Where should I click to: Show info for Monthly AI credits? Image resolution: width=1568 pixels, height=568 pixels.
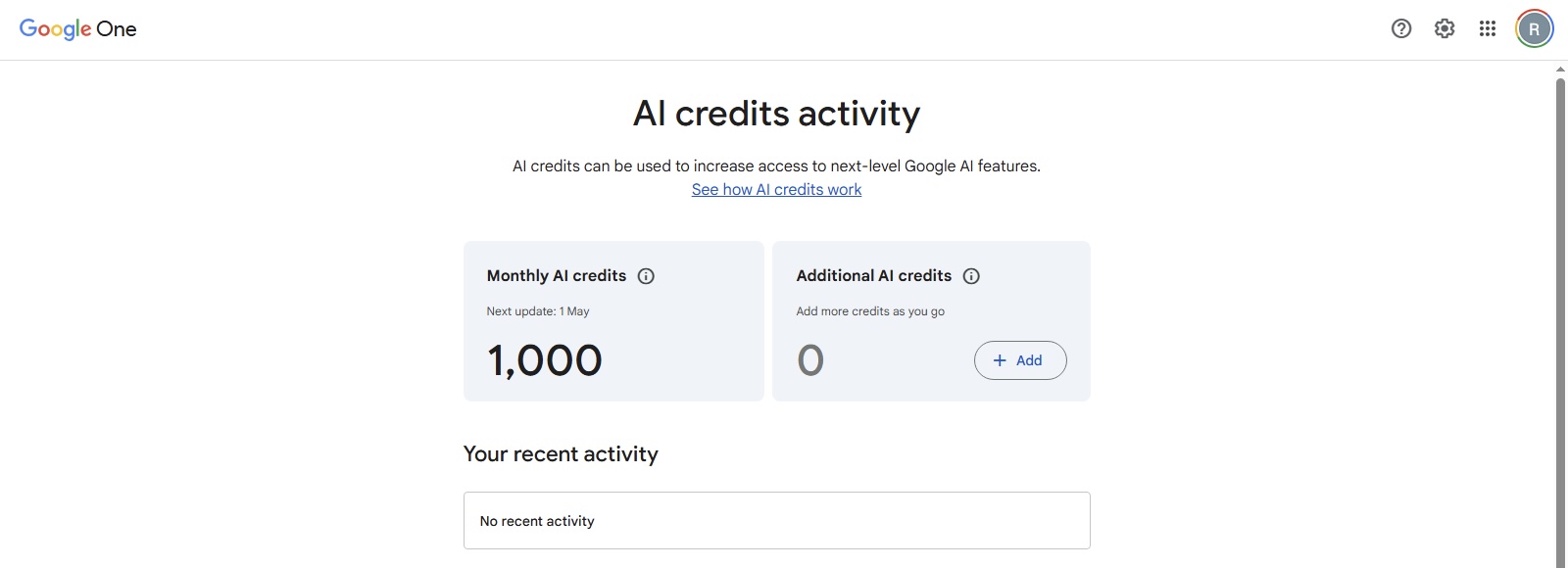[x=646, y=276]
